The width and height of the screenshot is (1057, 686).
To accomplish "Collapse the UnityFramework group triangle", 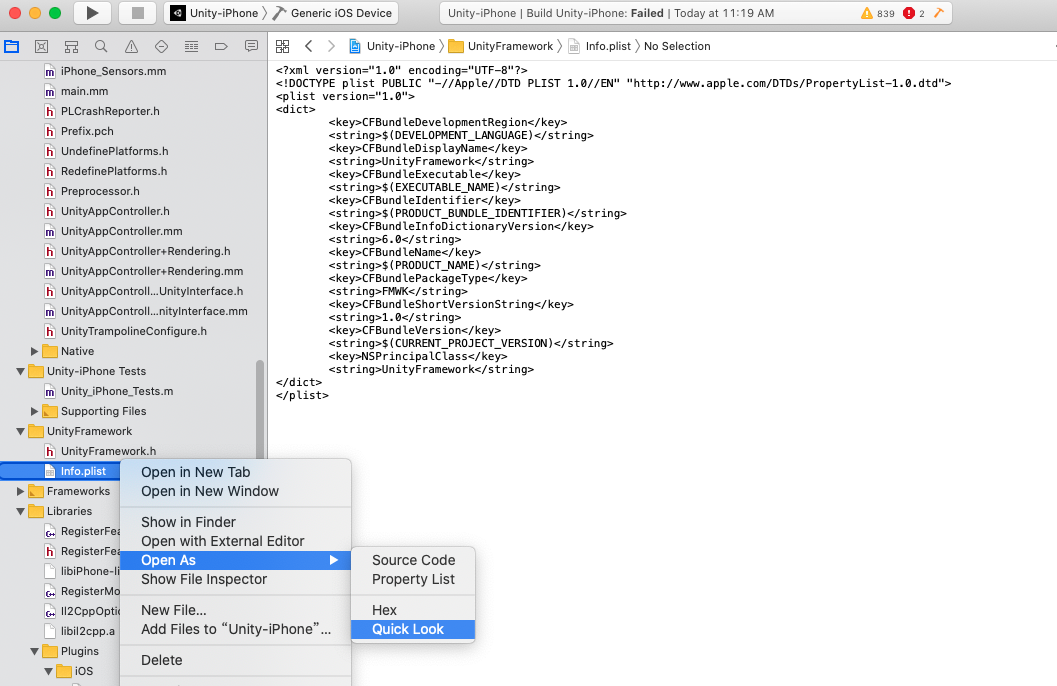I will (x=20, y=431).
